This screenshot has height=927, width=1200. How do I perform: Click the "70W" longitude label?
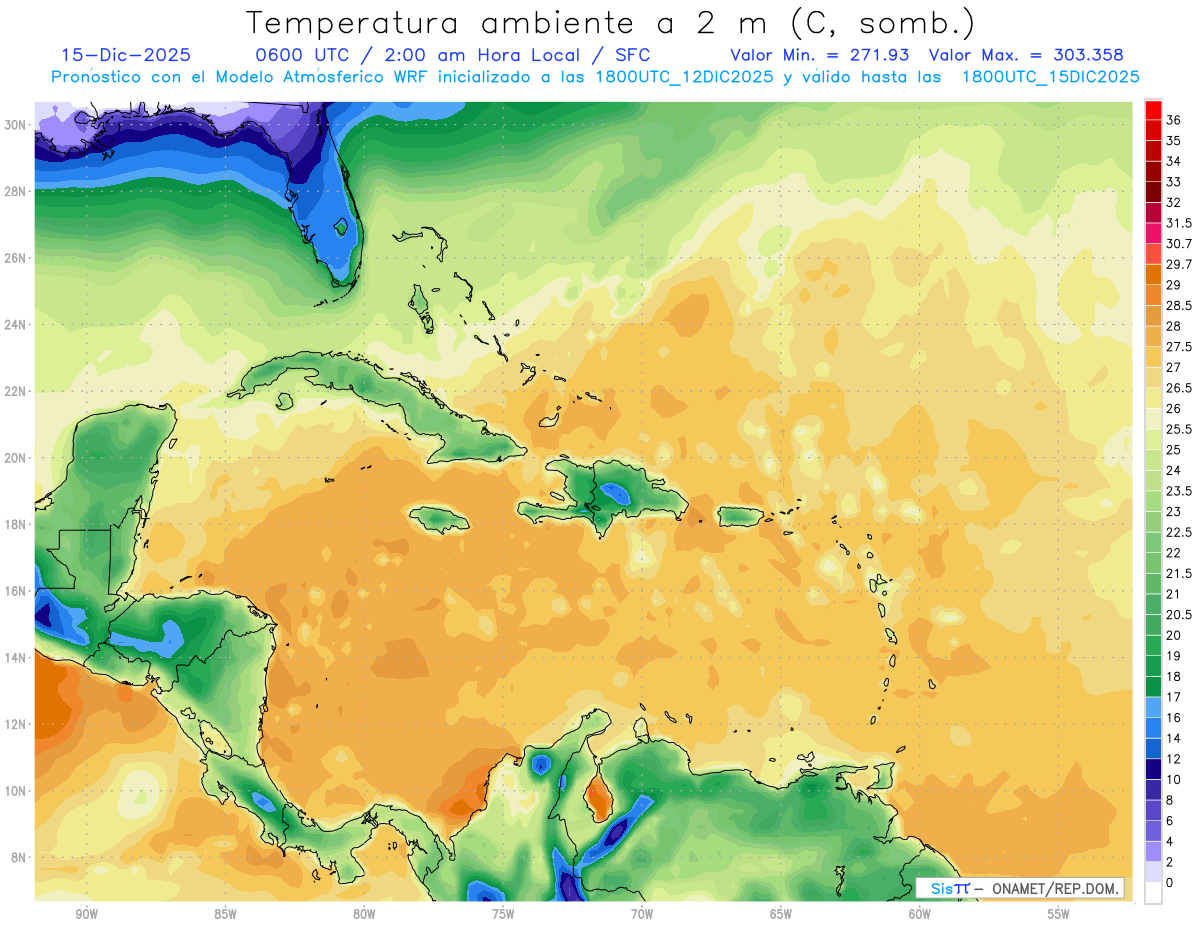[x=642, y=914]
